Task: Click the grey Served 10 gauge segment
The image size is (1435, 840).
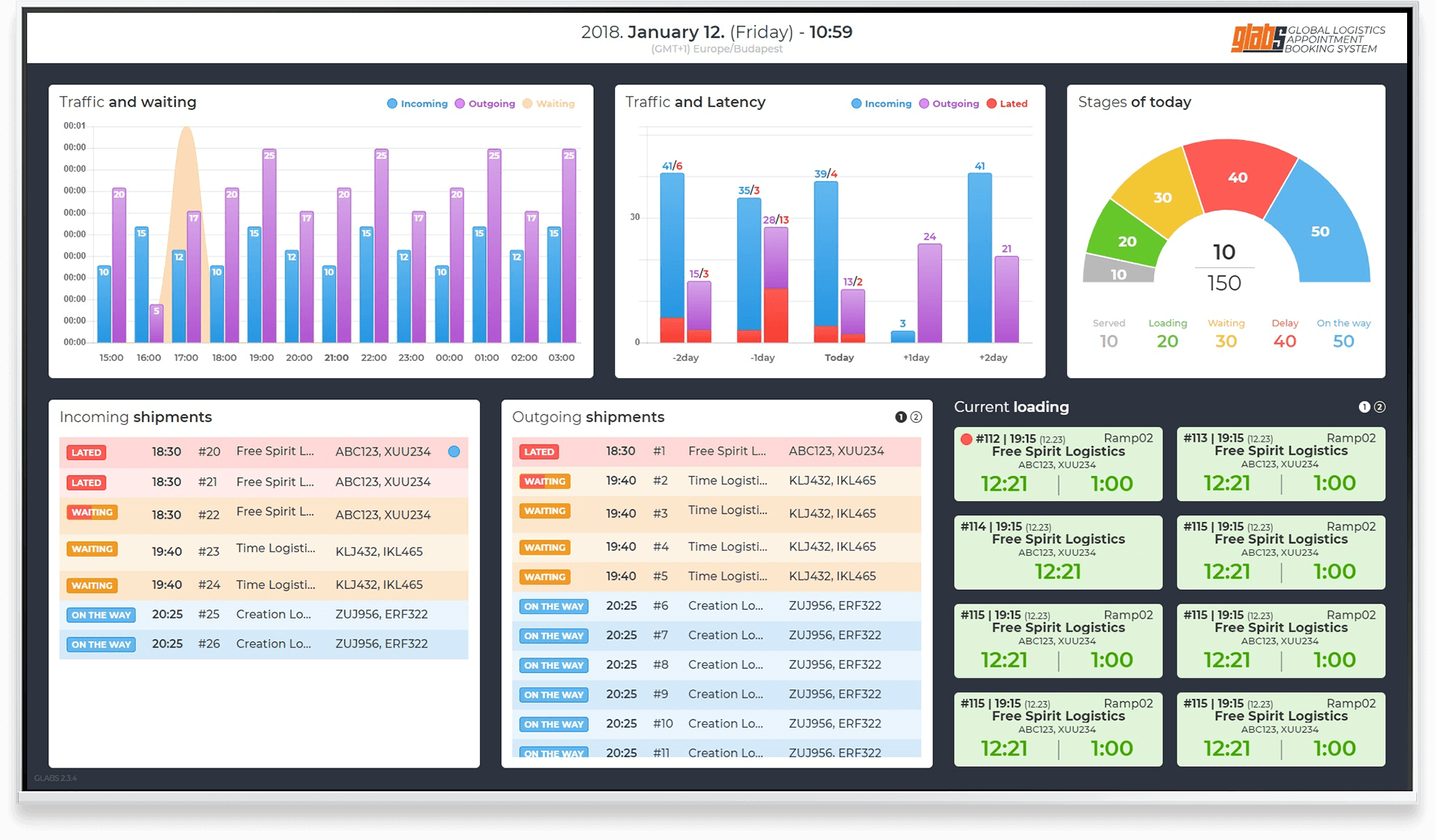Action: pos(1118,274)
